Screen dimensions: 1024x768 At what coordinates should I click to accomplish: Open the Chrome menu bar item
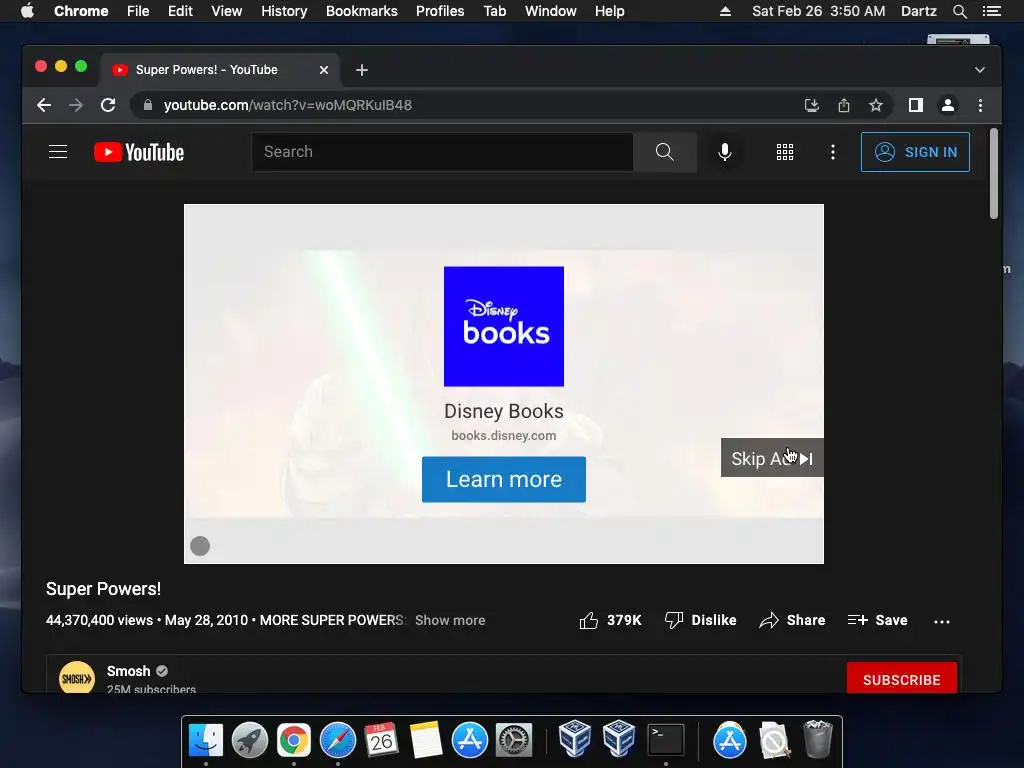click(x=81, y=11)
